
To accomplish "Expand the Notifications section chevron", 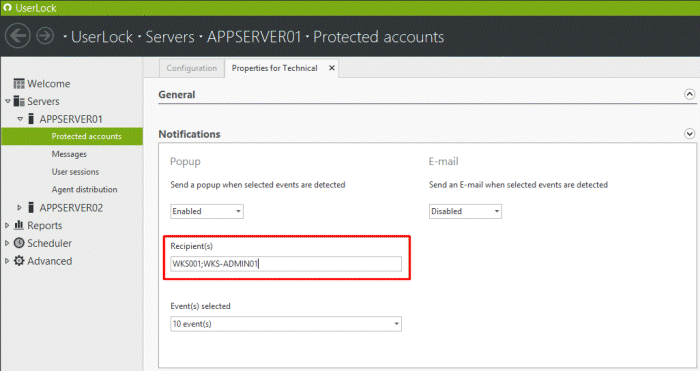I will tap(689, 133).
